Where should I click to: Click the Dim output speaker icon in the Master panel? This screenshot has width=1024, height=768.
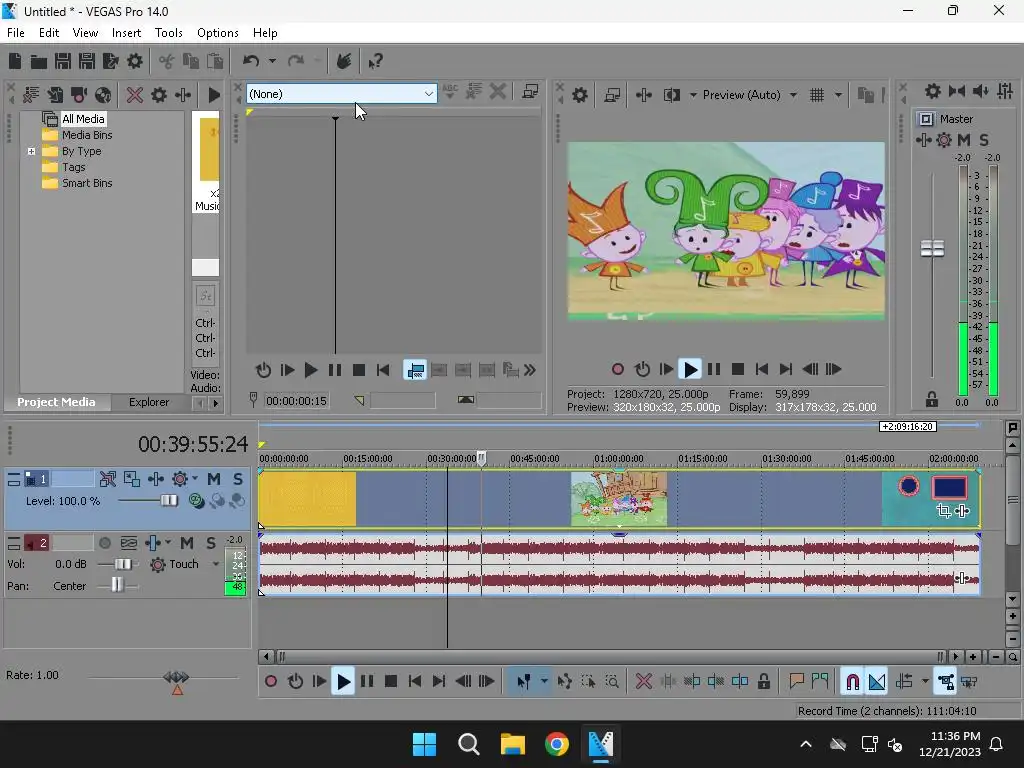tap(980, 91)
